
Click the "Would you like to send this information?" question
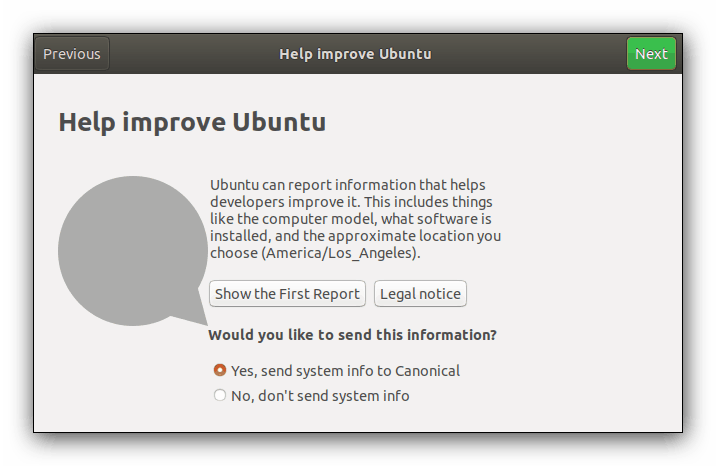point(352,334)
